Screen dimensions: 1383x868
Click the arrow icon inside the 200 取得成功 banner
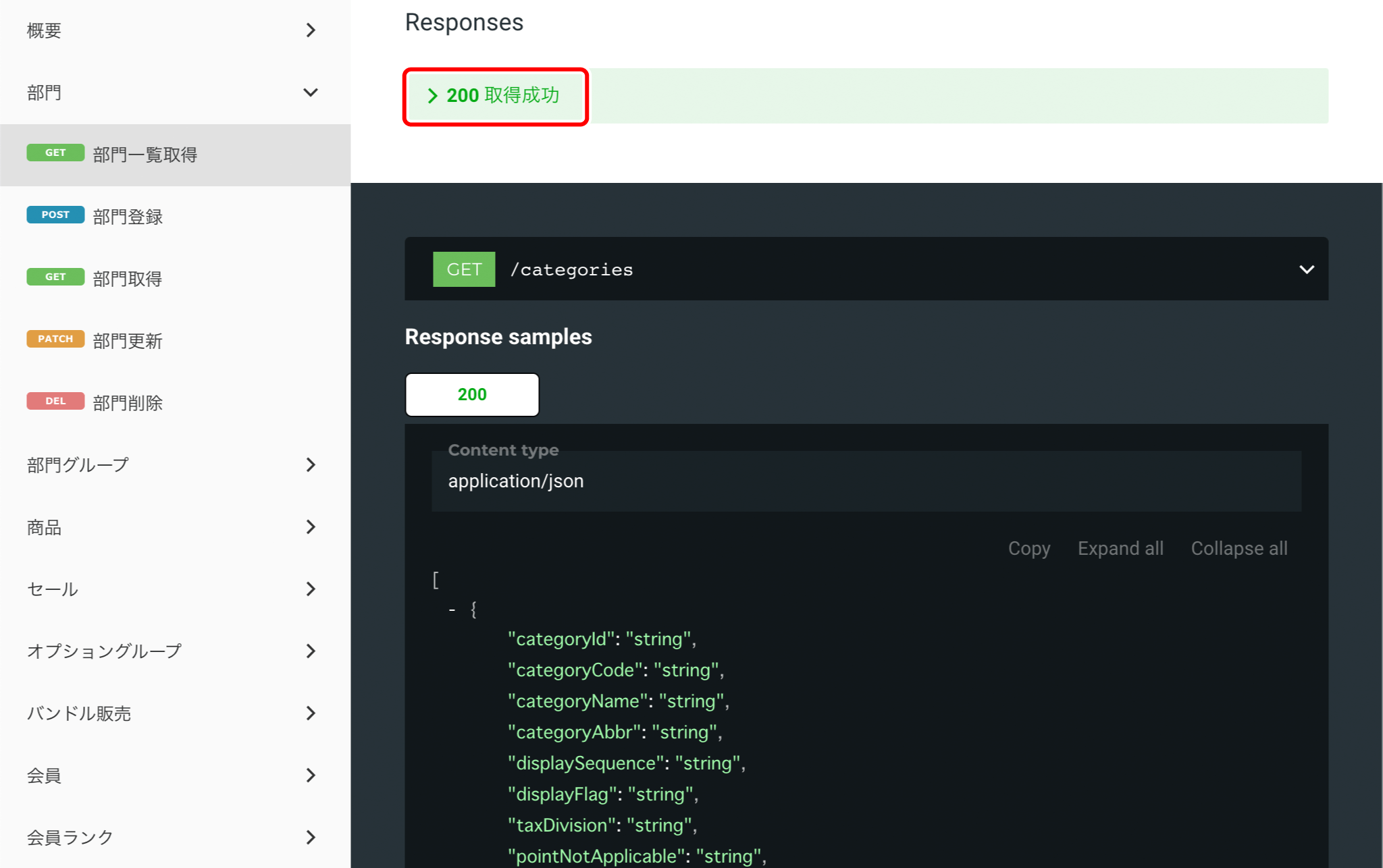[432, 96]
